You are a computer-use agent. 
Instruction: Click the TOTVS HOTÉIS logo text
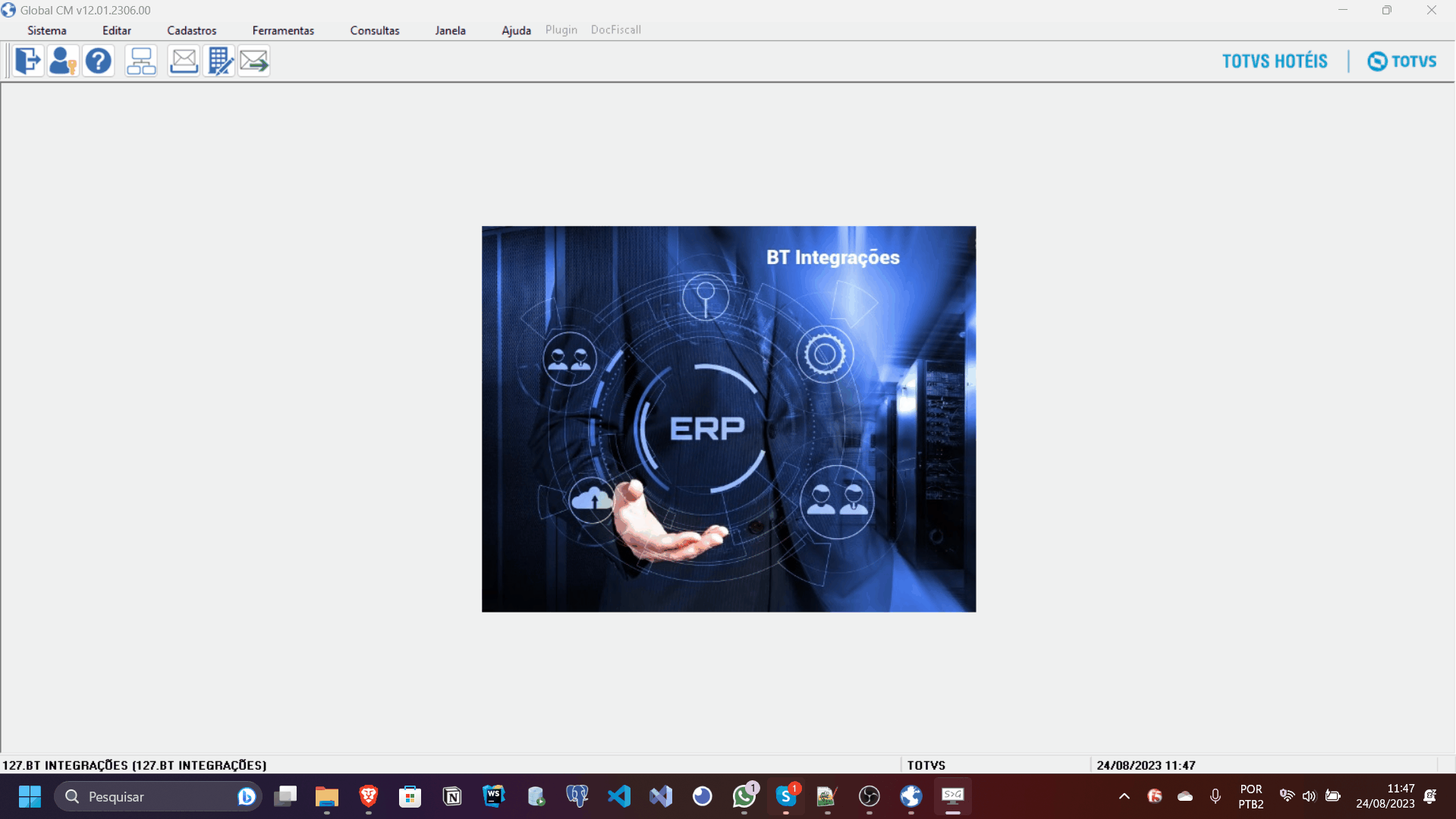[x=1275, y=61]
